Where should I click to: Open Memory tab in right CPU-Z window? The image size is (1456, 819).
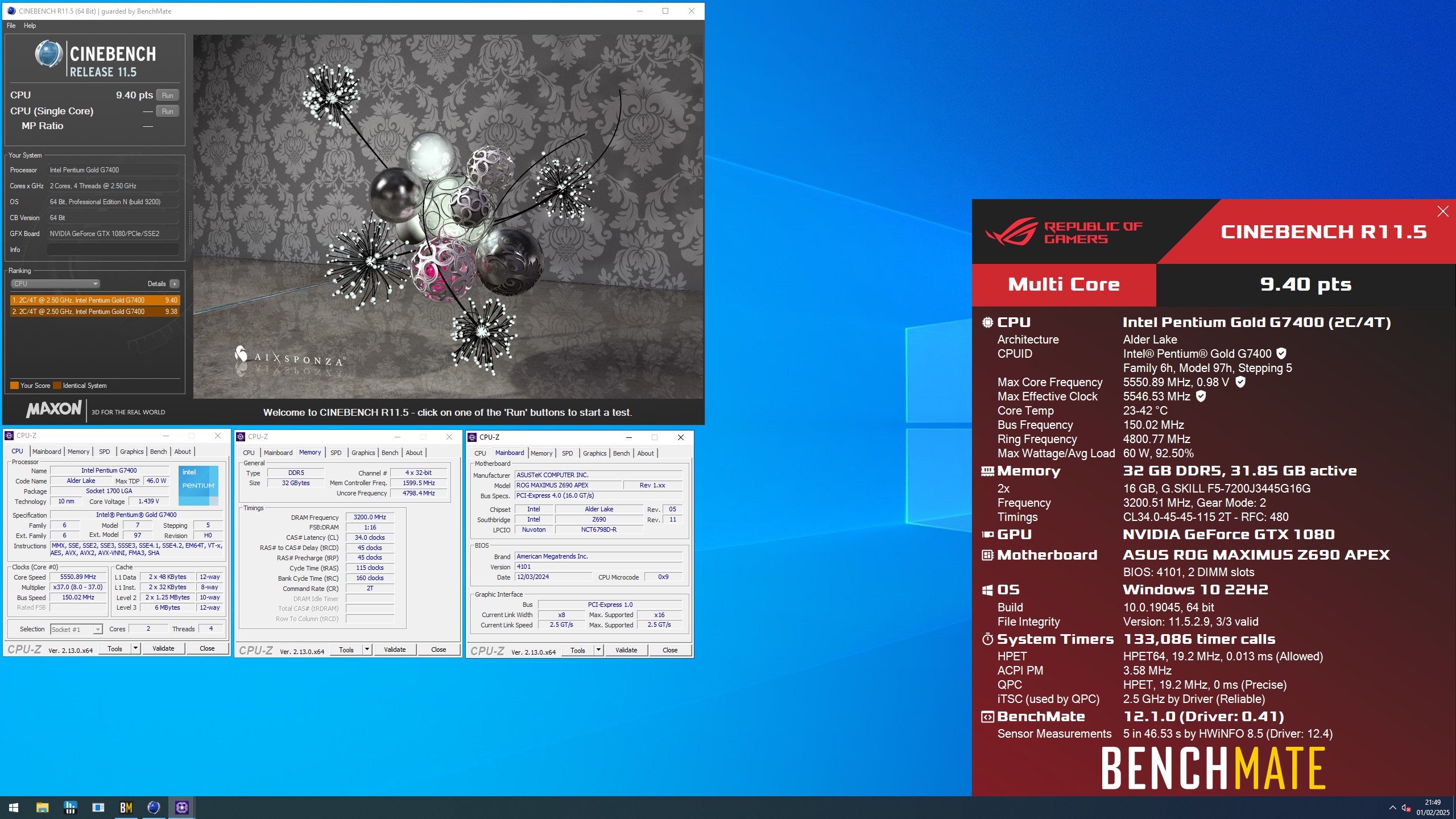(541, 453)
